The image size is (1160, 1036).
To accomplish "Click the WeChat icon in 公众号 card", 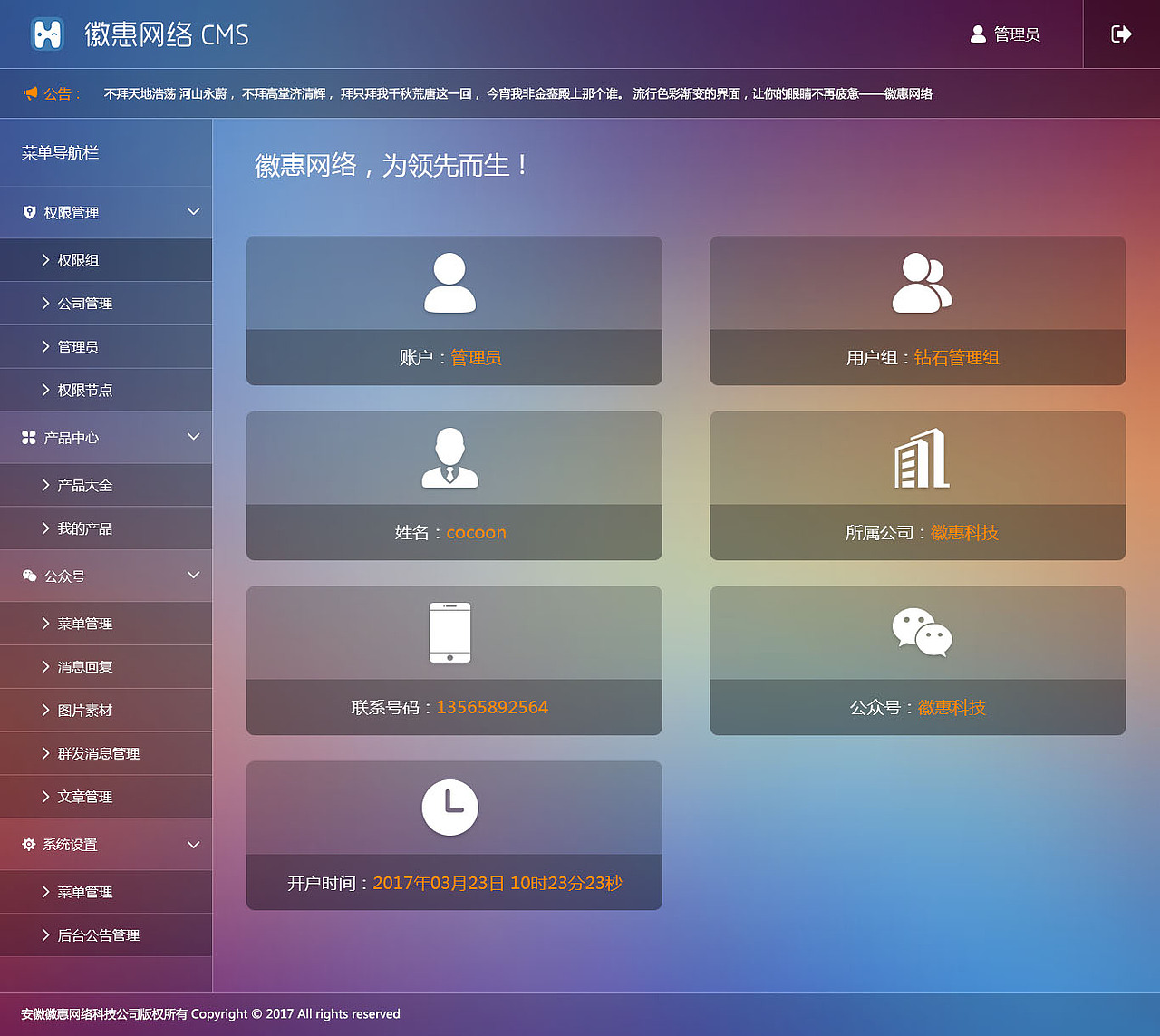I will pos(922,632).
